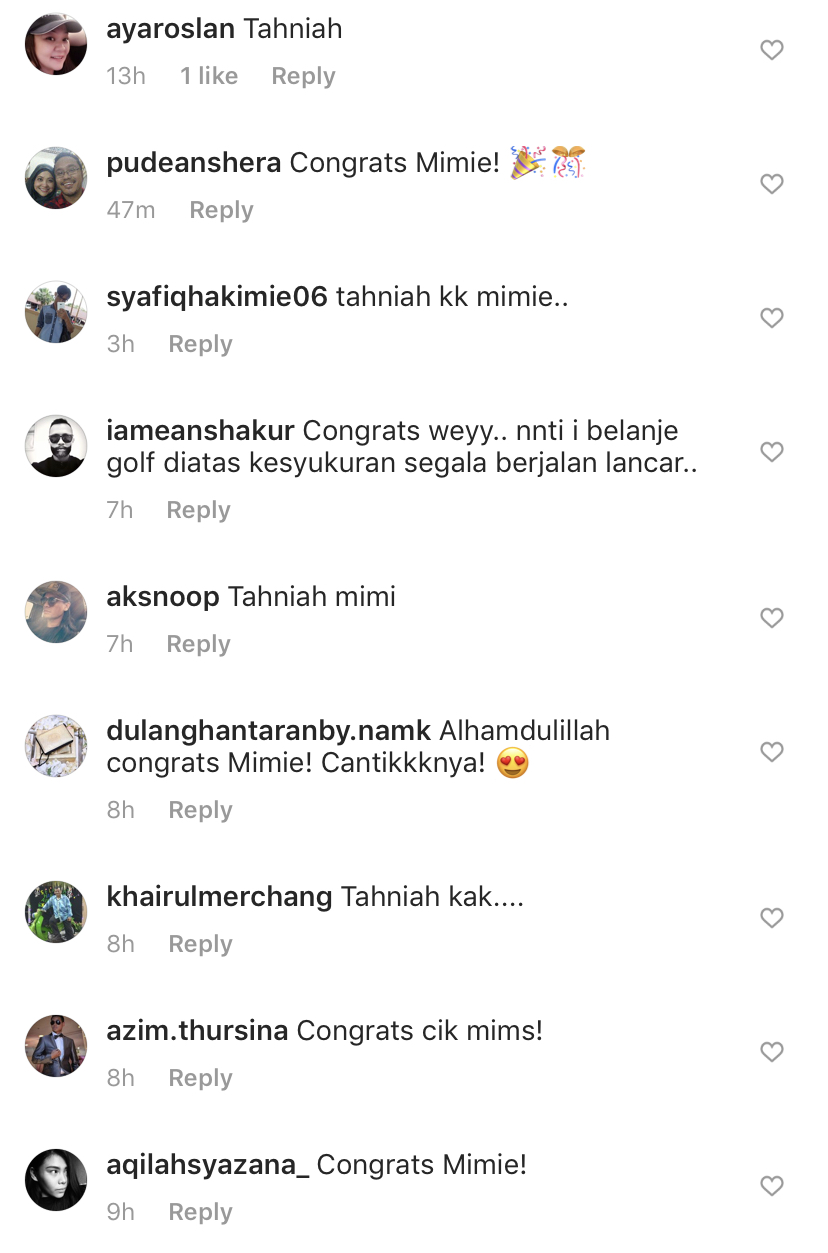The height and width of the screenshot is (1253, 828).
Task: Open dulanghantaranby.namk username link
Action: (x=269, y=731)
